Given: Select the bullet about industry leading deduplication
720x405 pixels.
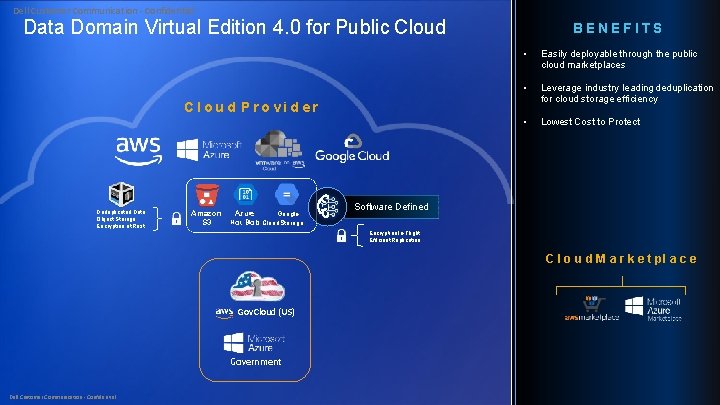Looking at the screenshot, I should point(627,93).
